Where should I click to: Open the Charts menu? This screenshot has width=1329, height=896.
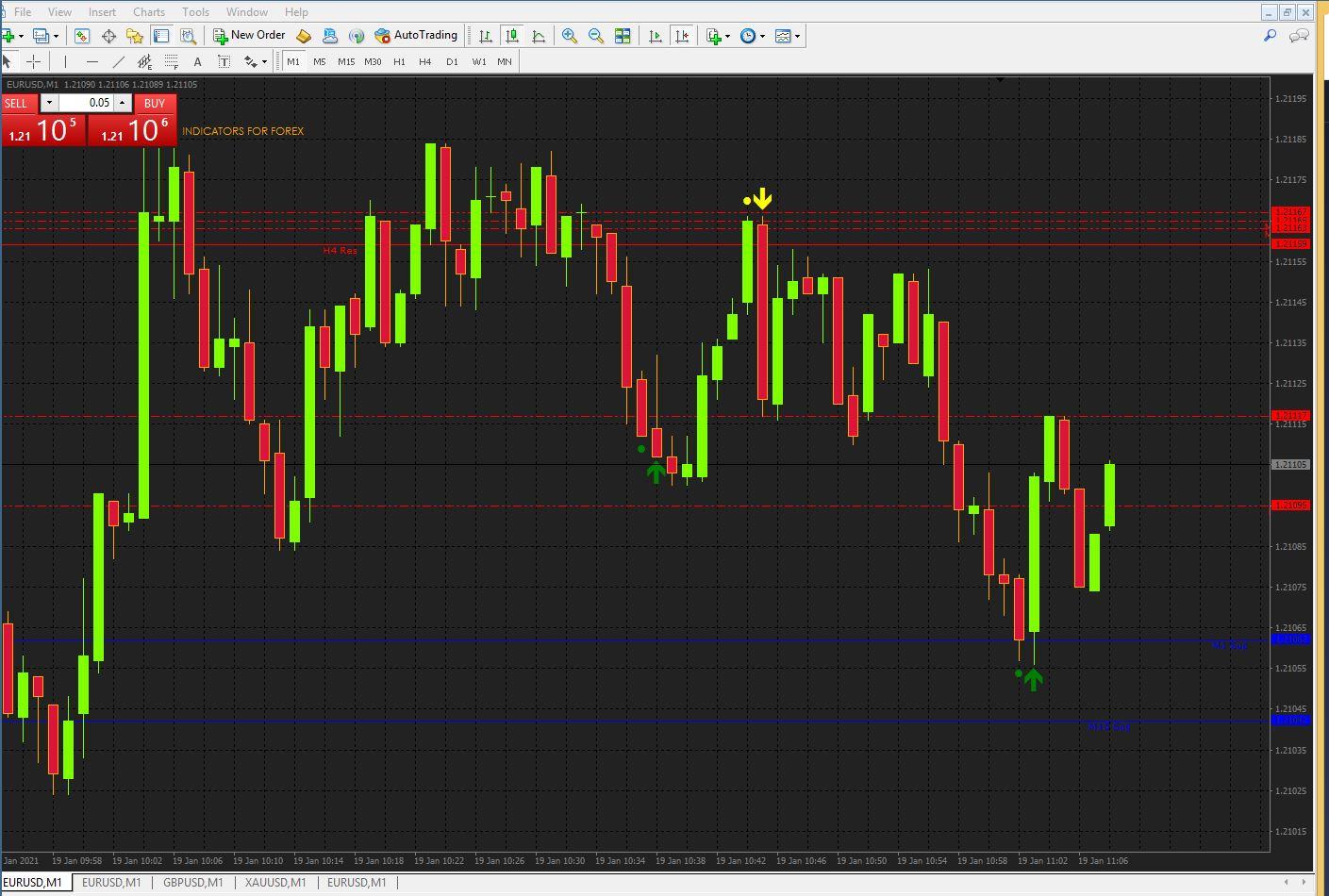148,11
